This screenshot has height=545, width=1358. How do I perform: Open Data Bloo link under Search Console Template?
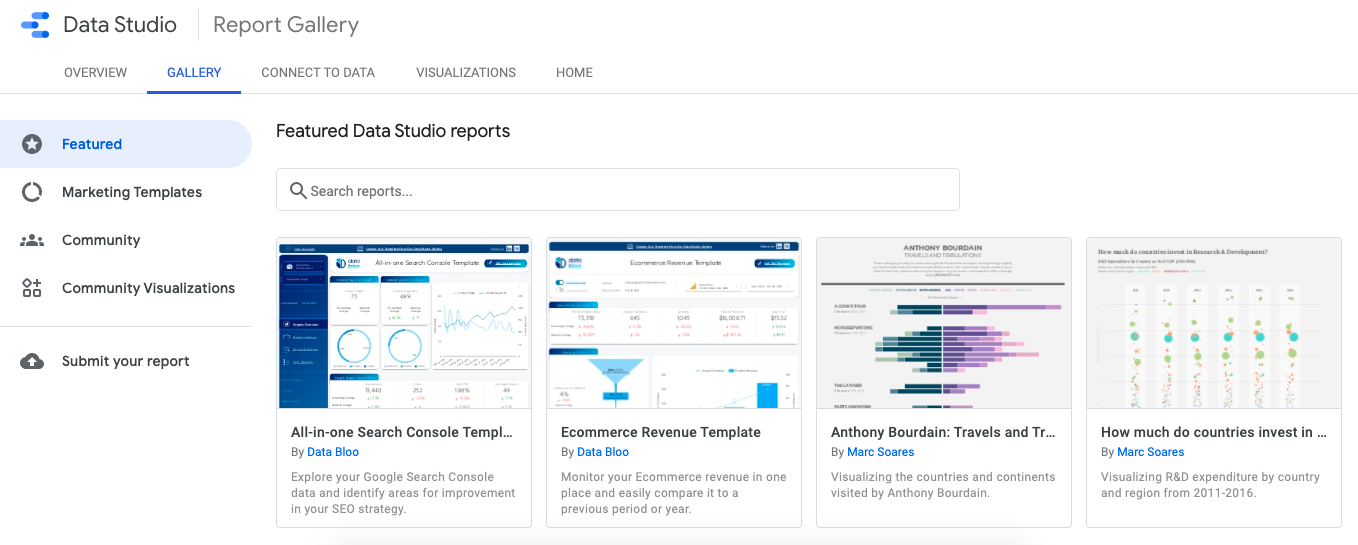pos(333,452)
